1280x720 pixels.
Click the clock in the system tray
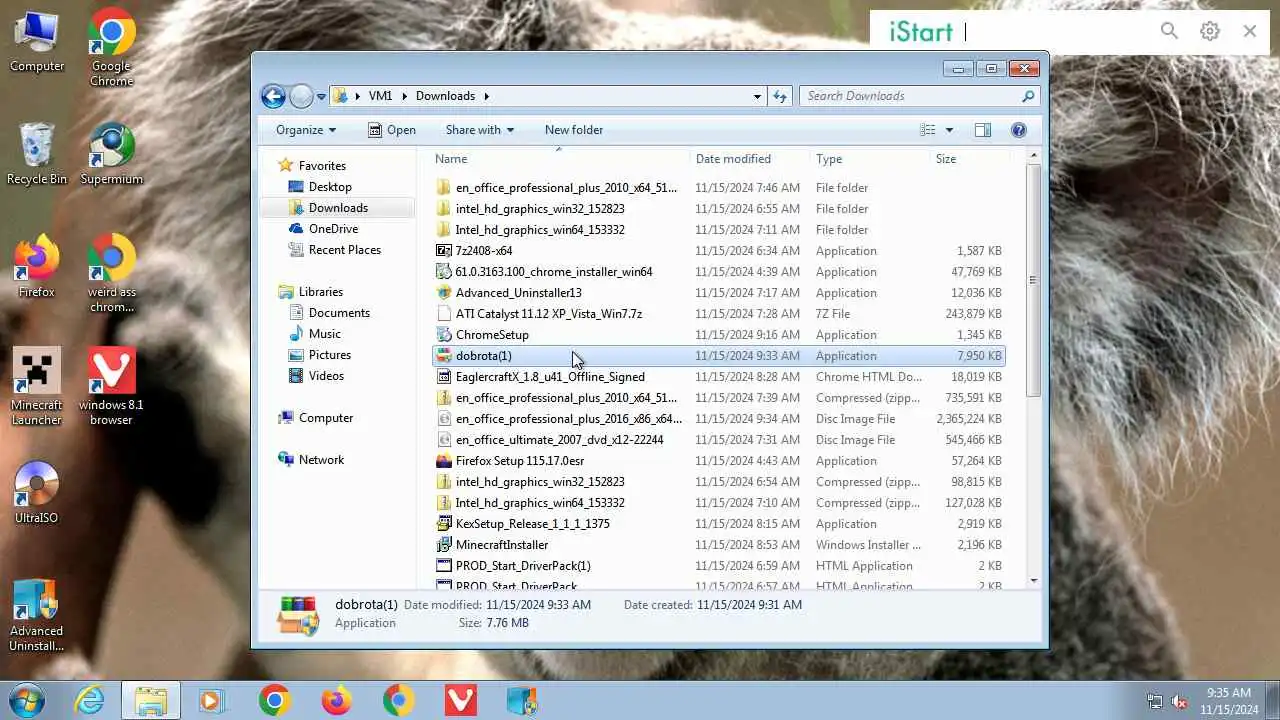click(x=1229, y=701)
